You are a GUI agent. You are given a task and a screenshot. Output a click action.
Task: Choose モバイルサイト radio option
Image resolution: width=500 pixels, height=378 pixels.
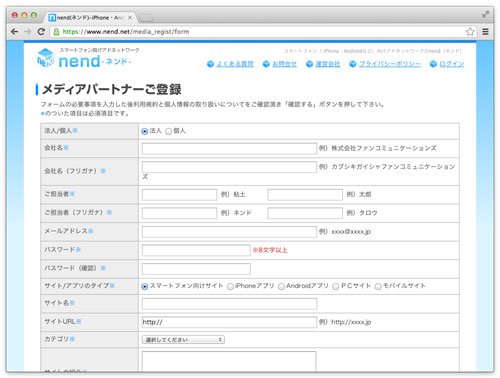point(378,286)
